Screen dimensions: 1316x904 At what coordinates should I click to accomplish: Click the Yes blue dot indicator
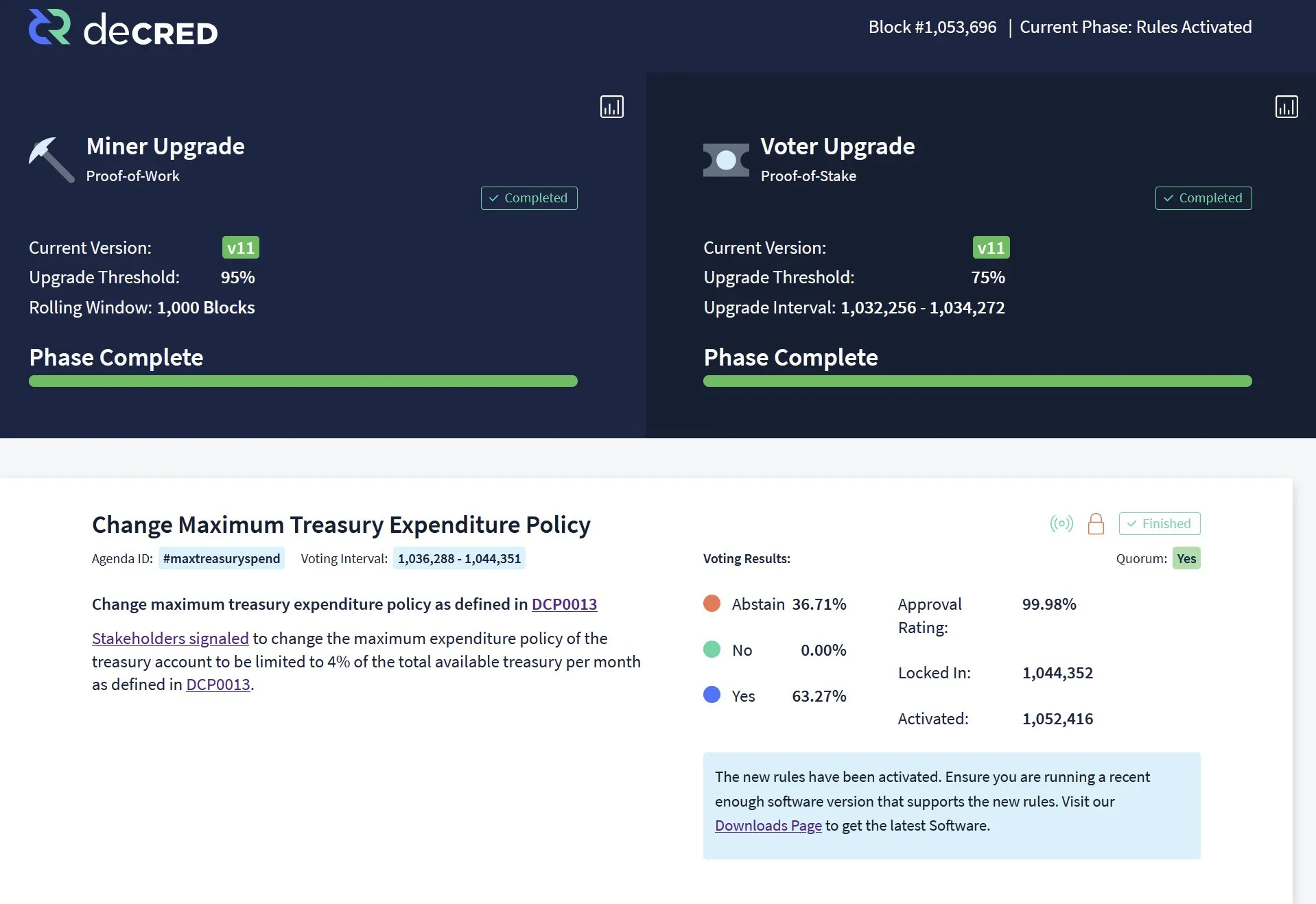tap(712, 695)
